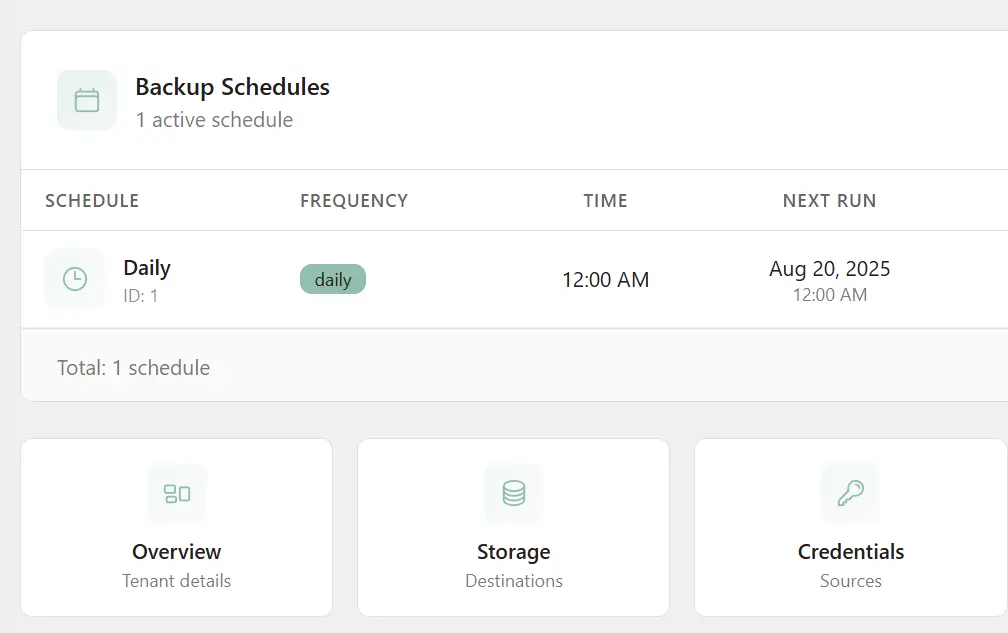This screenshot has width=1008, height=633.
Task: Click the Overview card layout icon
Action: coord(177,493)
